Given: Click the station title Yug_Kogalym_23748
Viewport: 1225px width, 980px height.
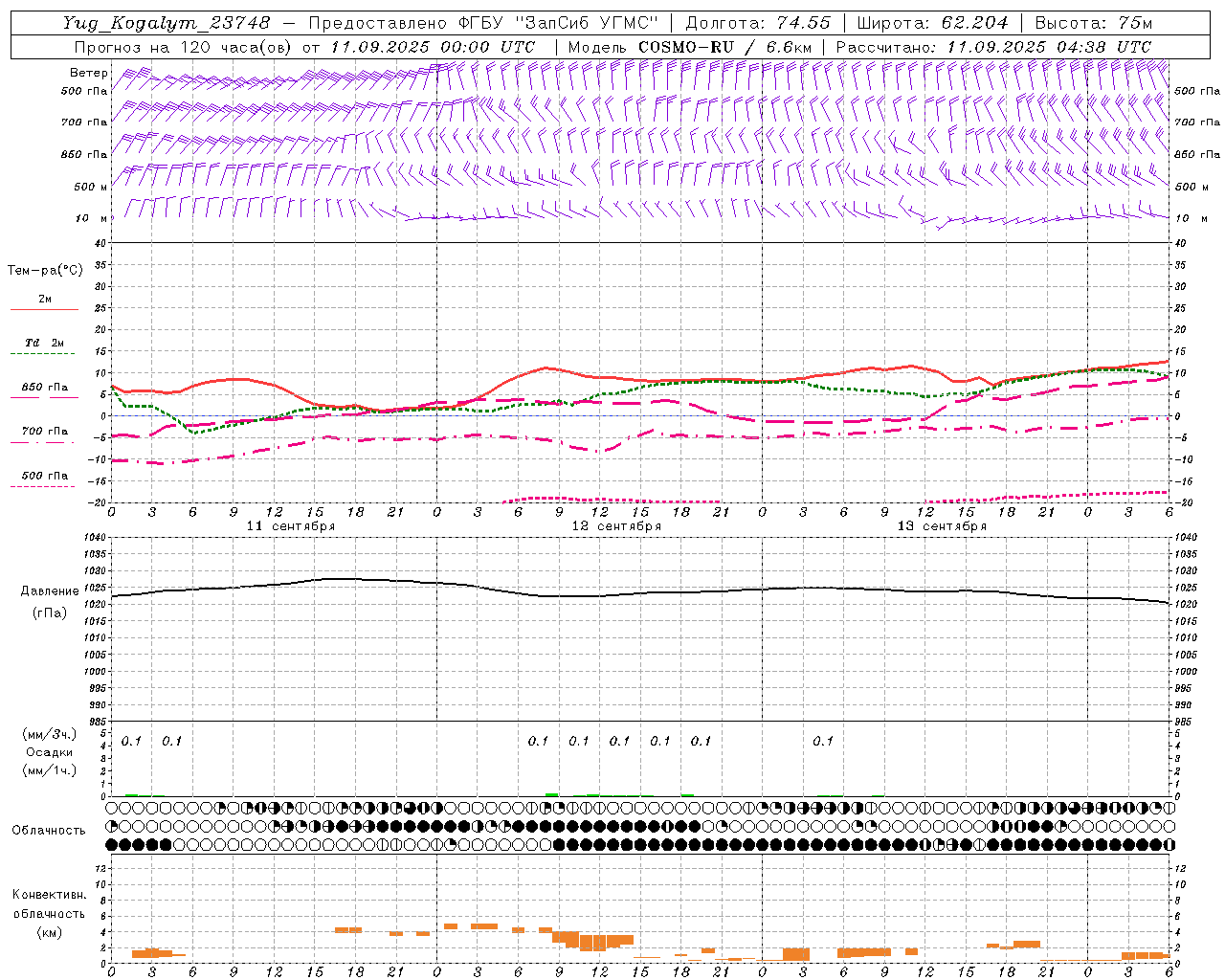Looking at the screenshot, I should tap(167, 23).
